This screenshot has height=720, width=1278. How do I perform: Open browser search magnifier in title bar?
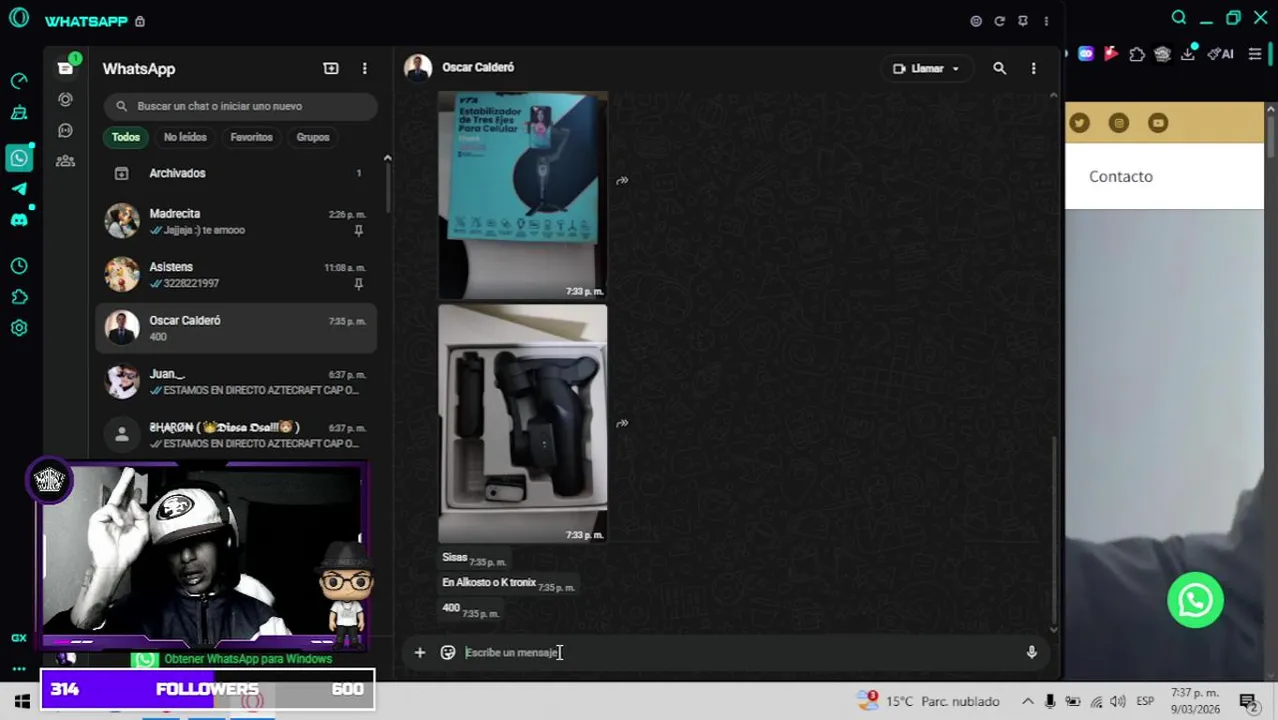(x=1179, y=17)
